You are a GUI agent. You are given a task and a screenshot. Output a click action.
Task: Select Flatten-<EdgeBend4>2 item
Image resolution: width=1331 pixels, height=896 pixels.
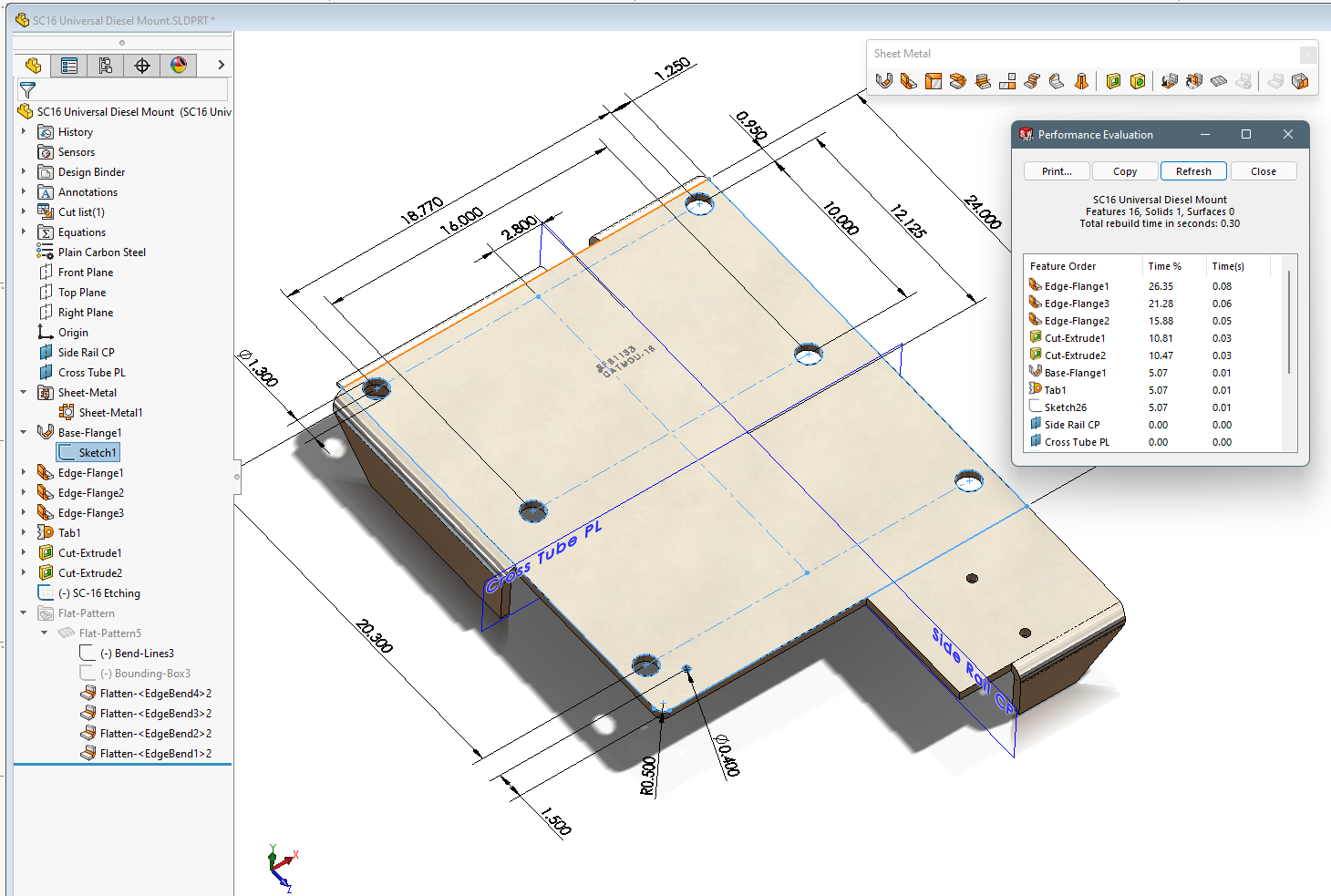coord(155,694)
